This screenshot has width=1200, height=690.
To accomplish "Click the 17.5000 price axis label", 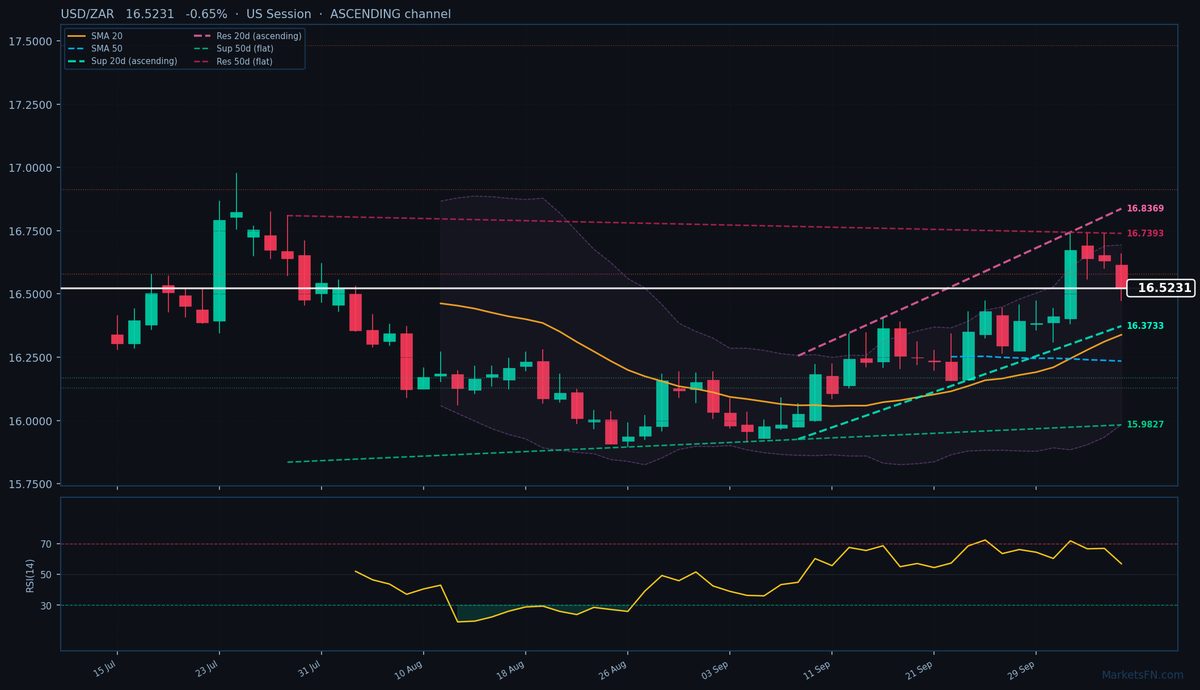I will [x=30, y=41].
